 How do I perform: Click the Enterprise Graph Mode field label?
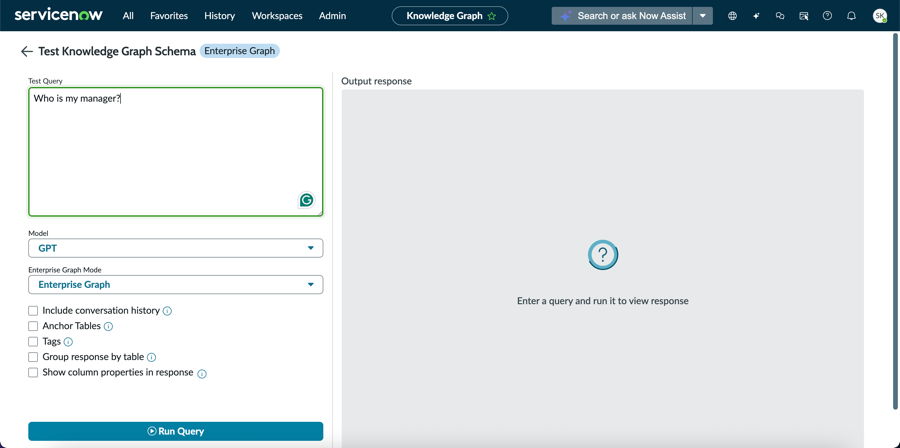pos(65,270)
